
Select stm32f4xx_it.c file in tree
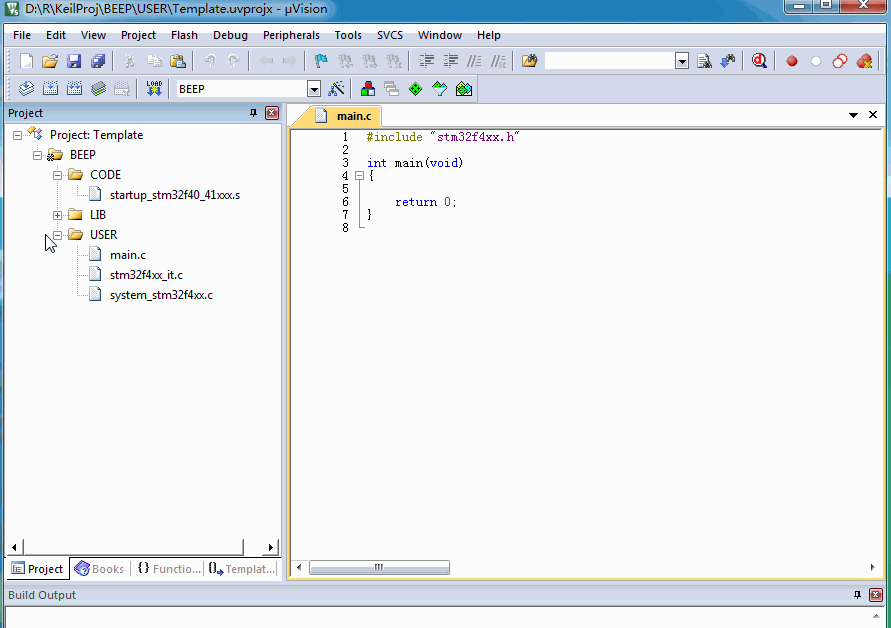146,275
